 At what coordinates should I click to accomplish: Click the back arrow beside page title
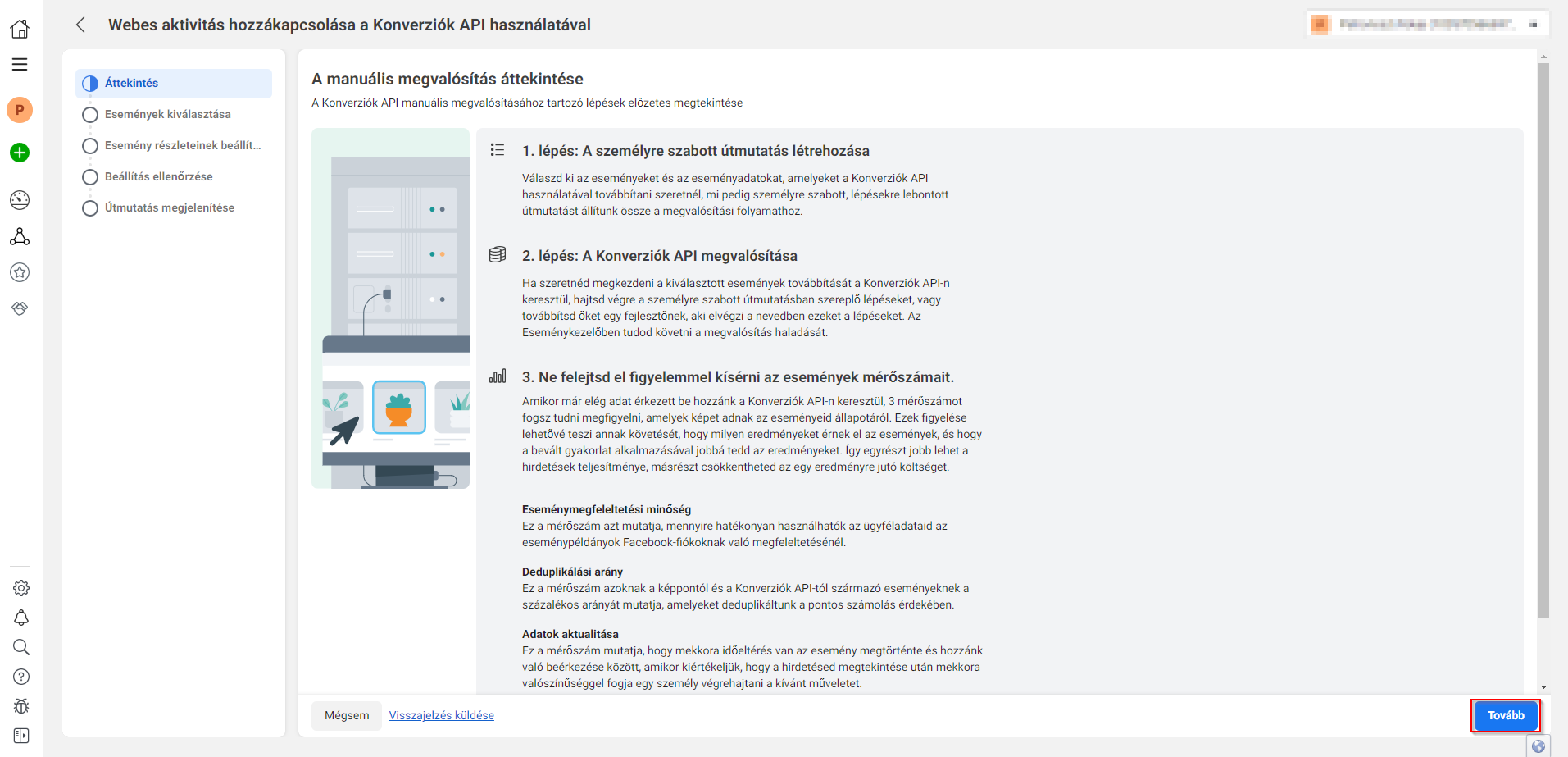80,25
